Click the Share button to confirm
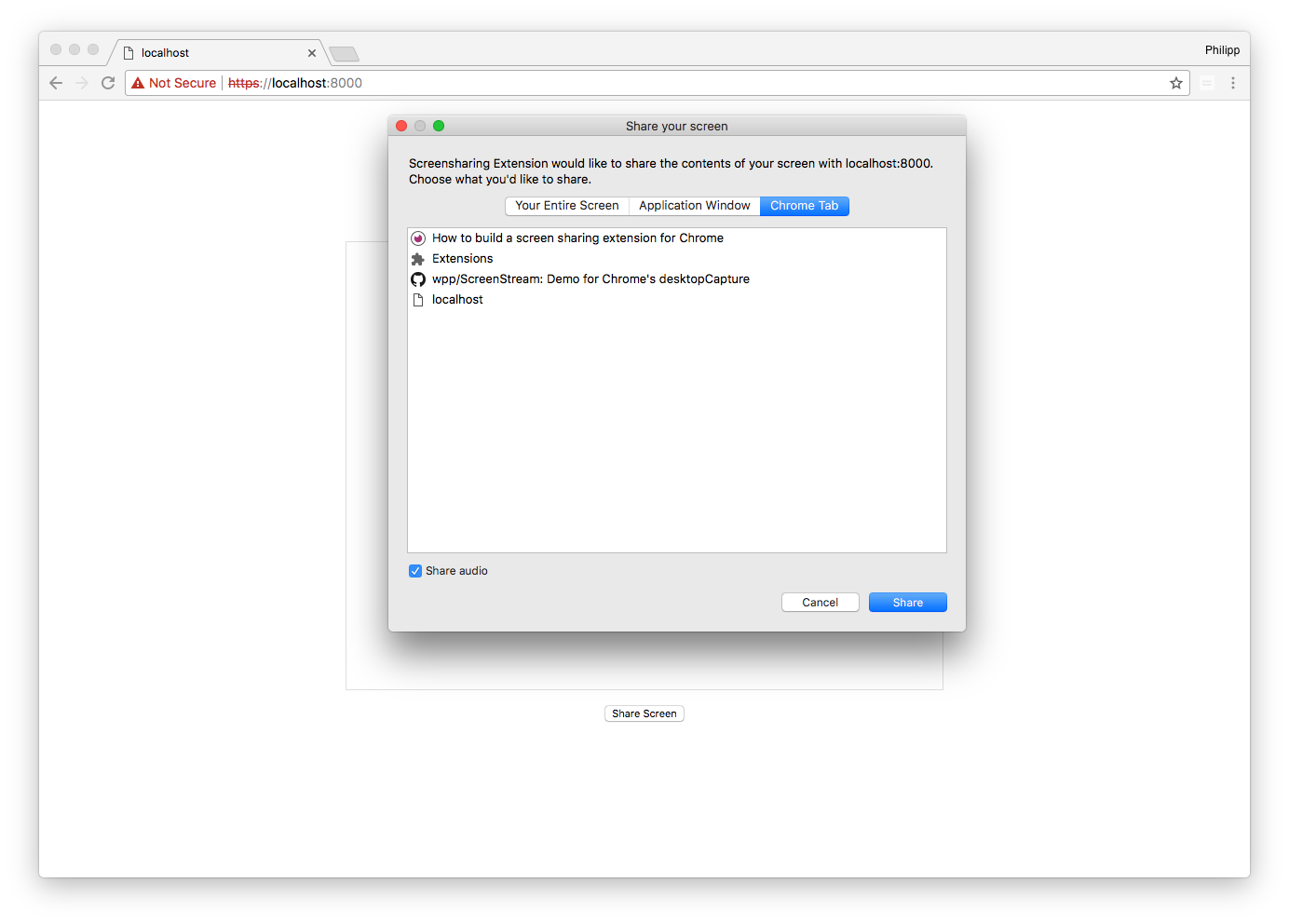The width and height of the screenshot is (1289, 924). coord(907,602)
